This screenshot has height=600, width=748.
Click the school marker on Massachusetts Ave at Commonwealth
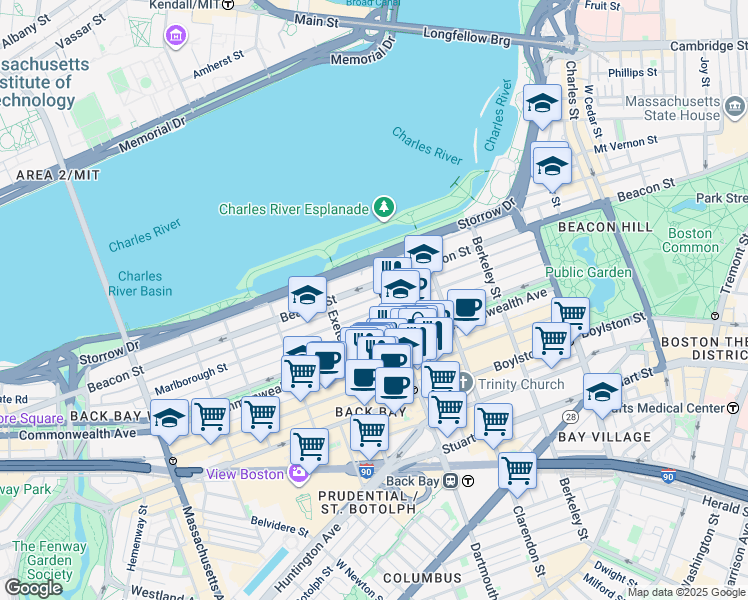[170, 422]
